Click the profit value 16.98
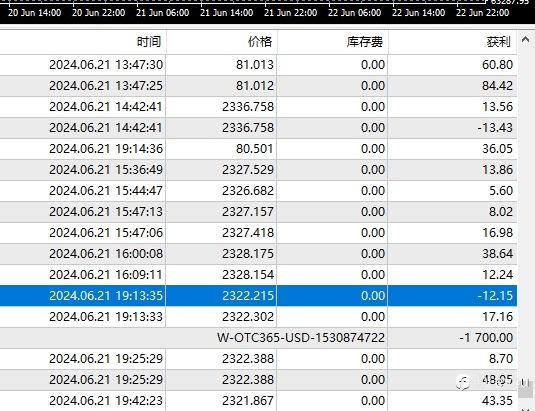The height and width of the screenshot is (411, 535). [x=497, y=233]
